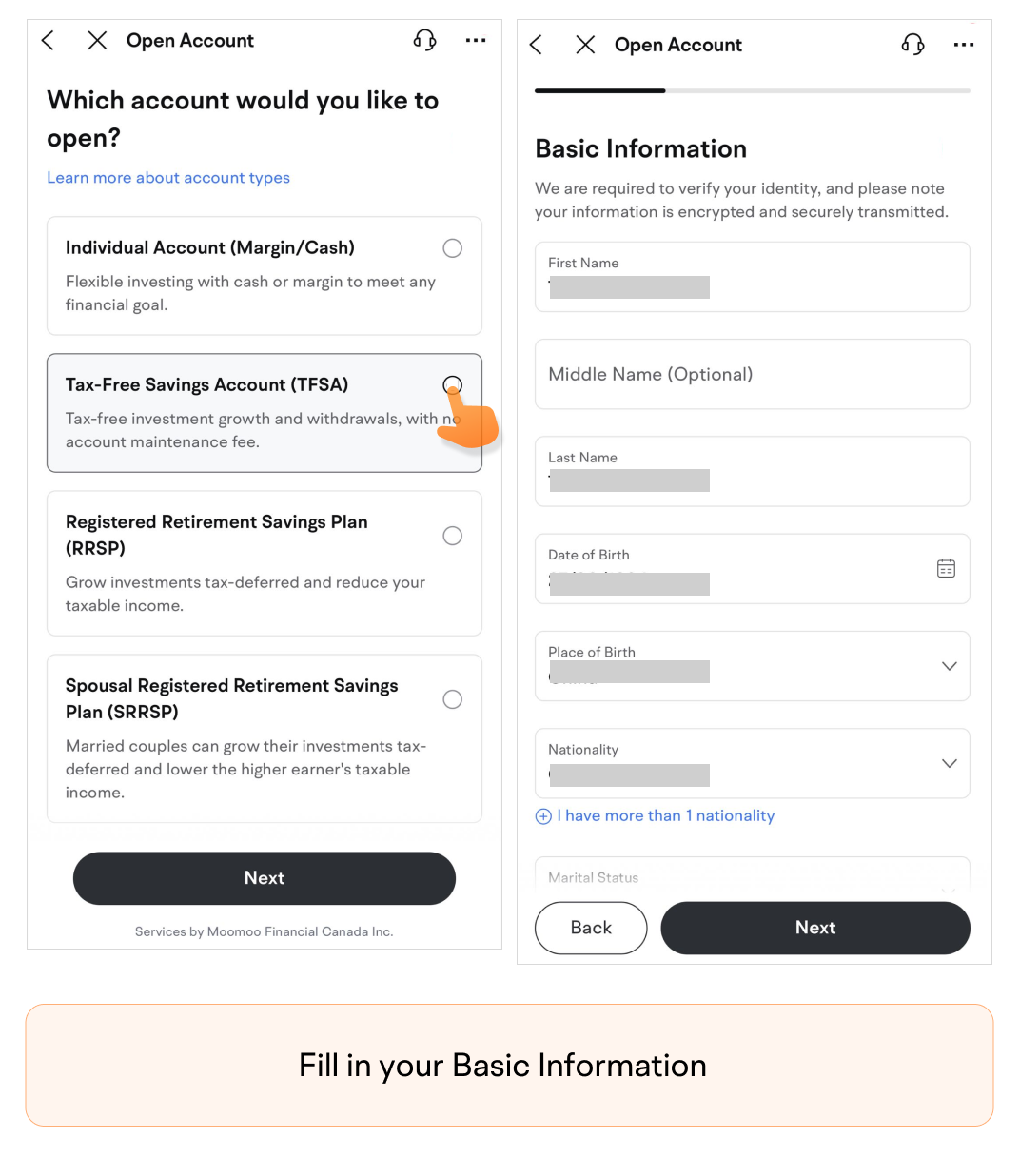Image resolution: width=1020 pixels, height=1176 pixels.
Task: Expand the Place of Birth dropdown
Action: click(753, 666)
